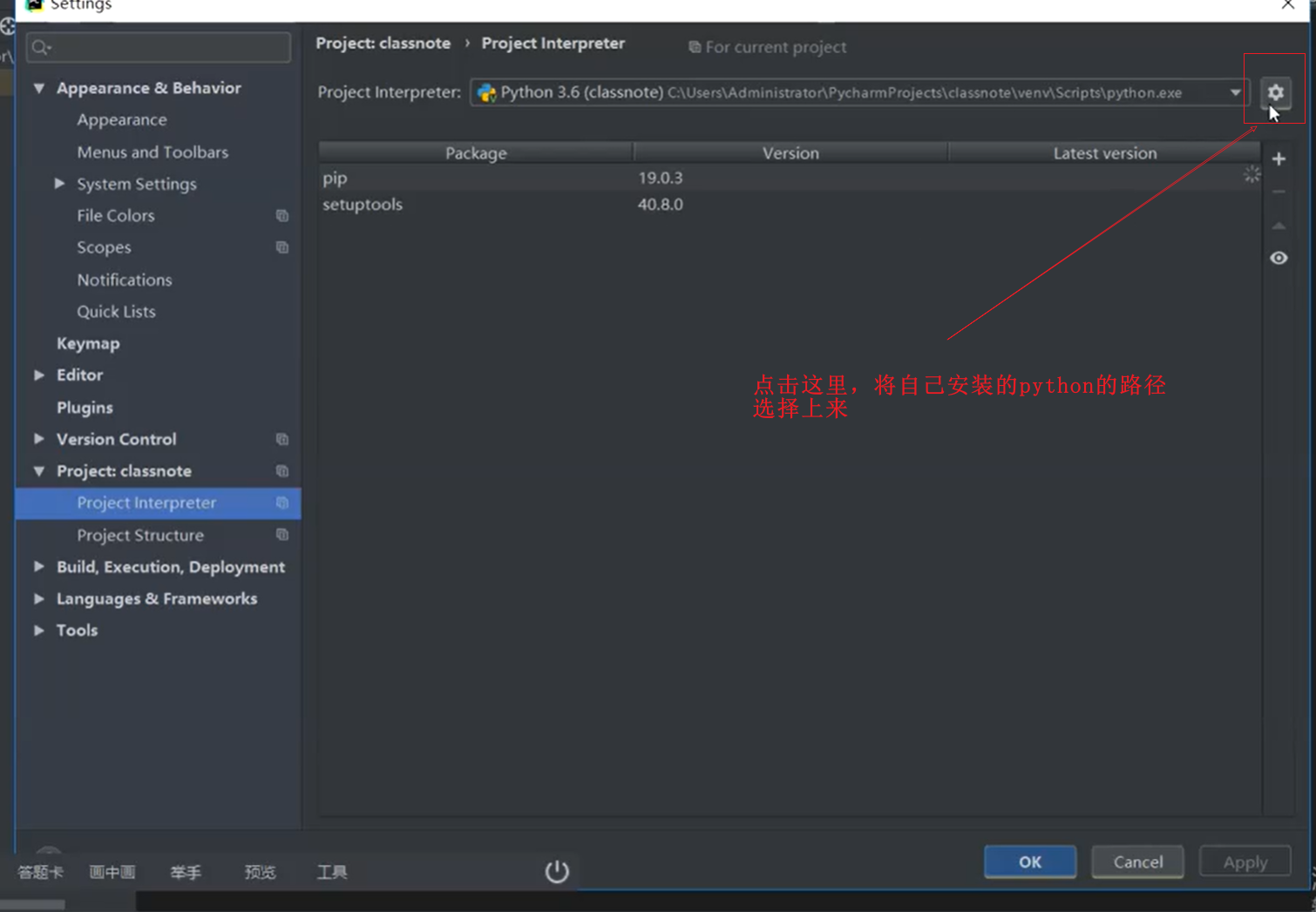Open Quick Lists settings
This screenshot has height=912, width=1316.
(116, 311)
